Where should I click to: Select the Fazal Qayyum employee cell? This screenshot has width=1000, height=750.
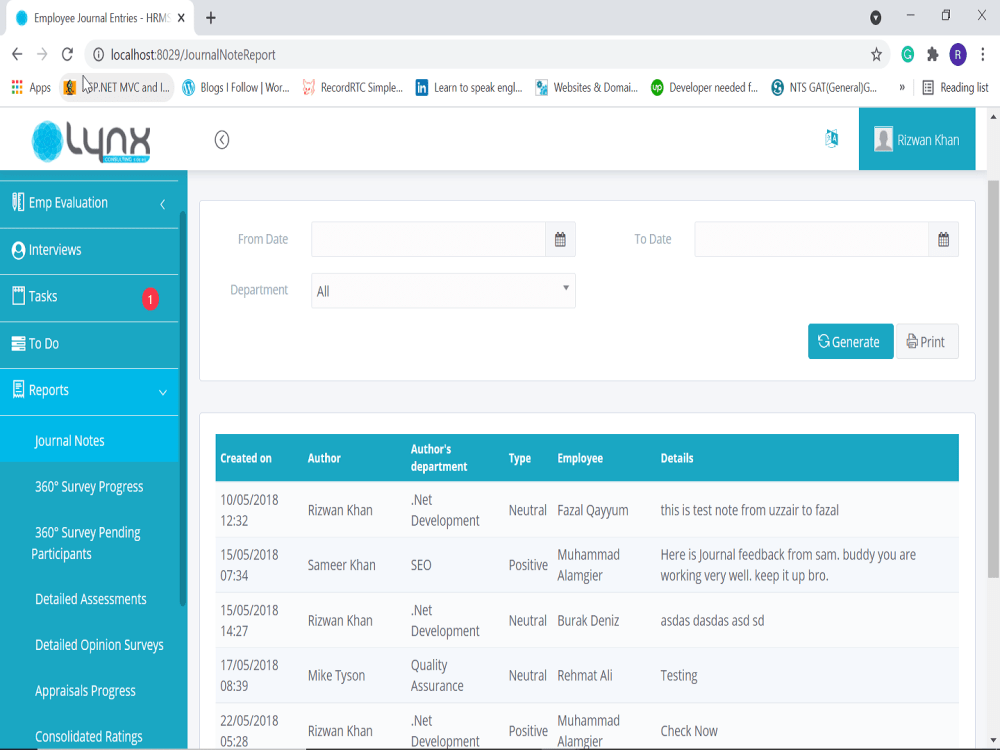click(x=592, y=510)
